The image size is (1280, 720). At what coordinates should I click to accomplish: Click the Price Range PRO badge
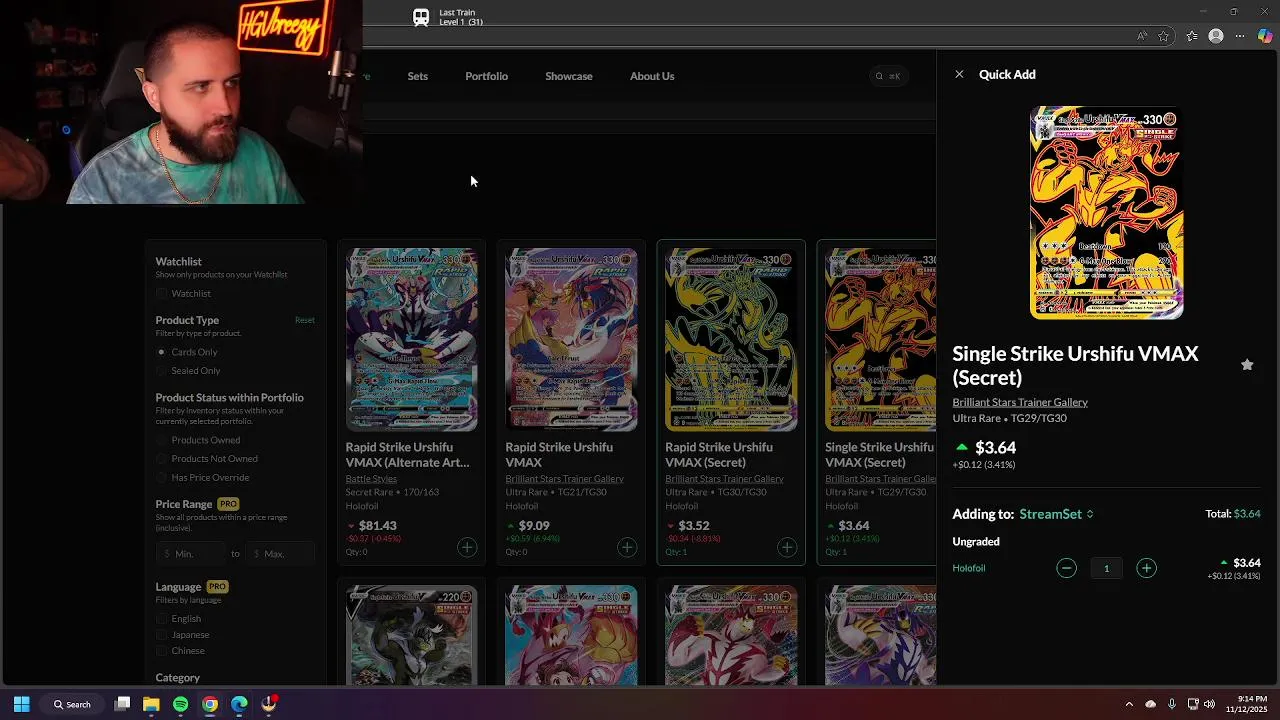(228, 504)
